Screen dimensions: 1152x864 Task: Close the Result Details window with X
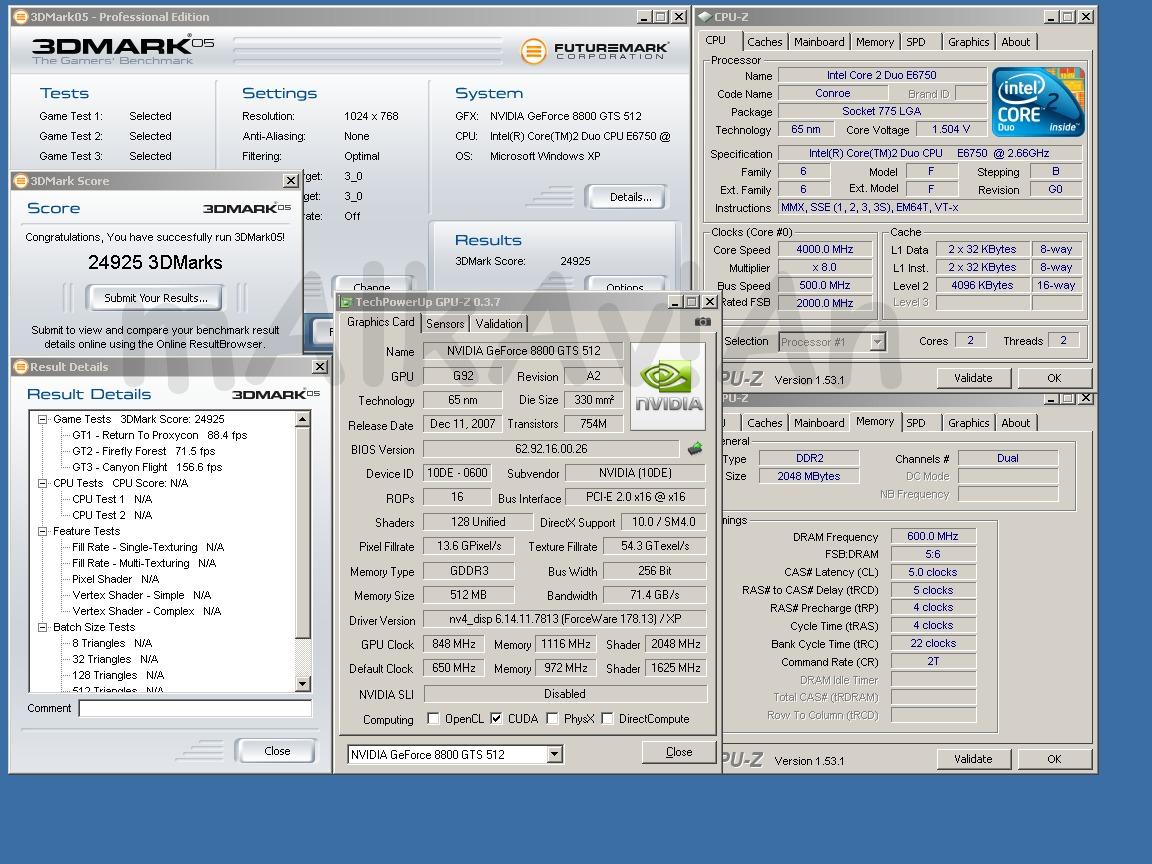(320, 367)
